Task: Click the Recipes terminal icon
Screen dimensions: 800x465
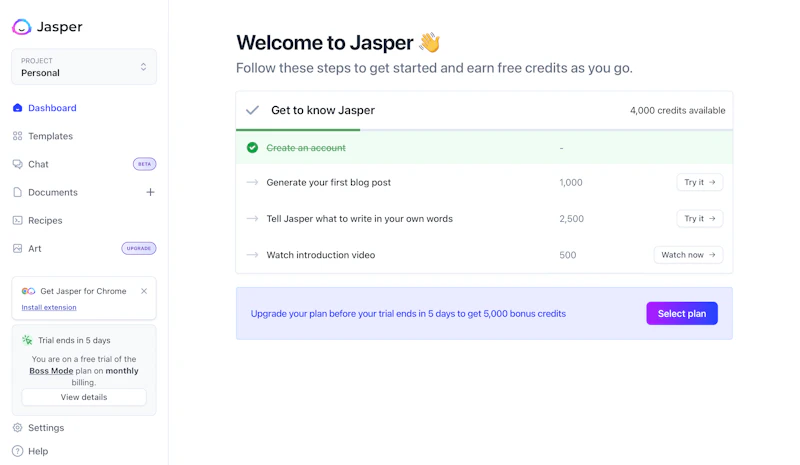Action: click(17, 220)
